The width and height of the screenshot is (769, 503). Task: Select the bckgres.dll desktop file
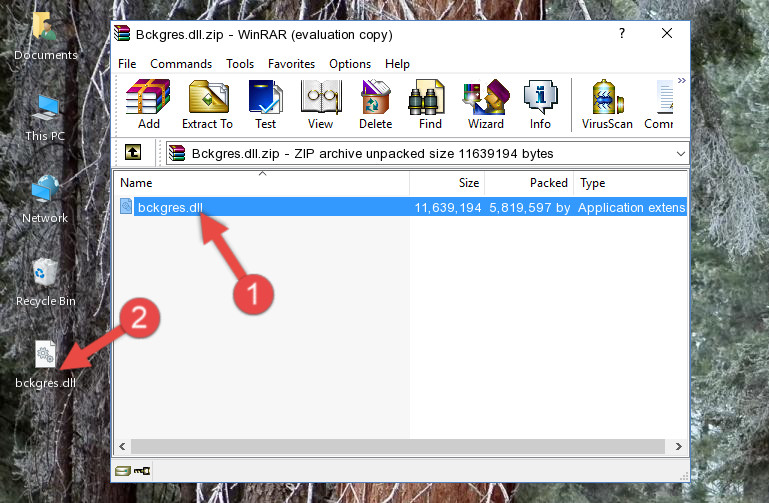tap(45, 365)
